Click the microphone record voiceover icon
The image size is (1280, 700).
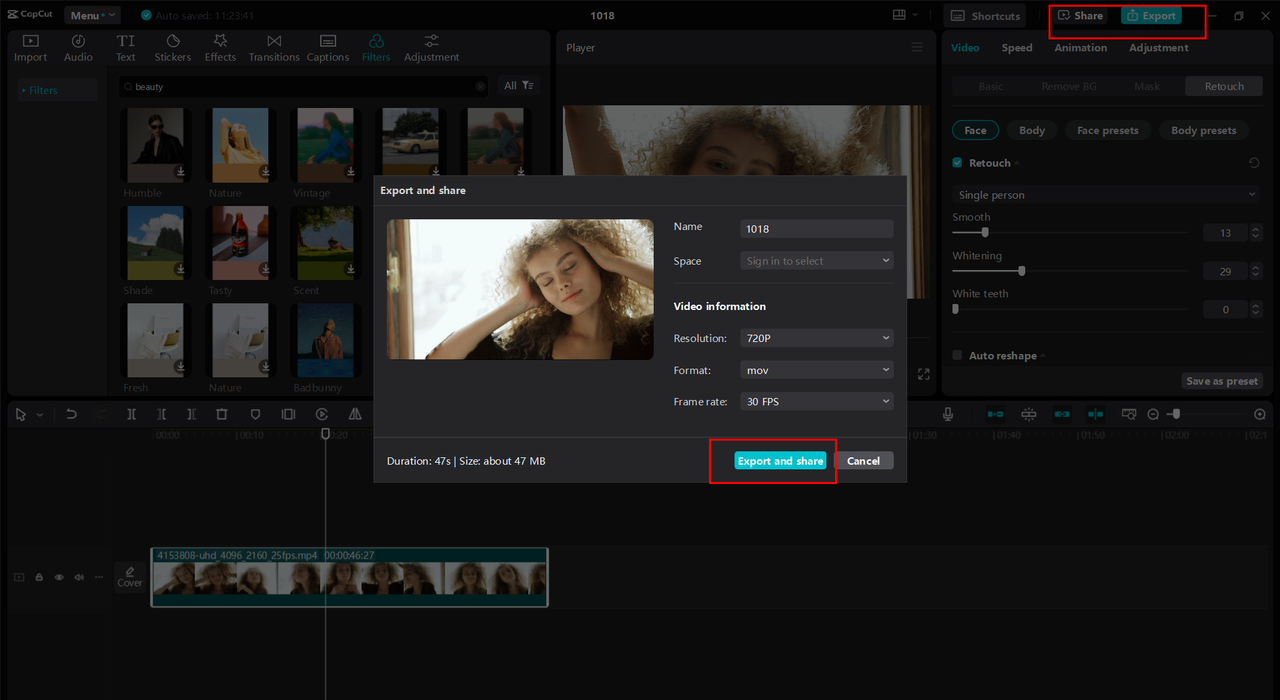tap(948, 414)
